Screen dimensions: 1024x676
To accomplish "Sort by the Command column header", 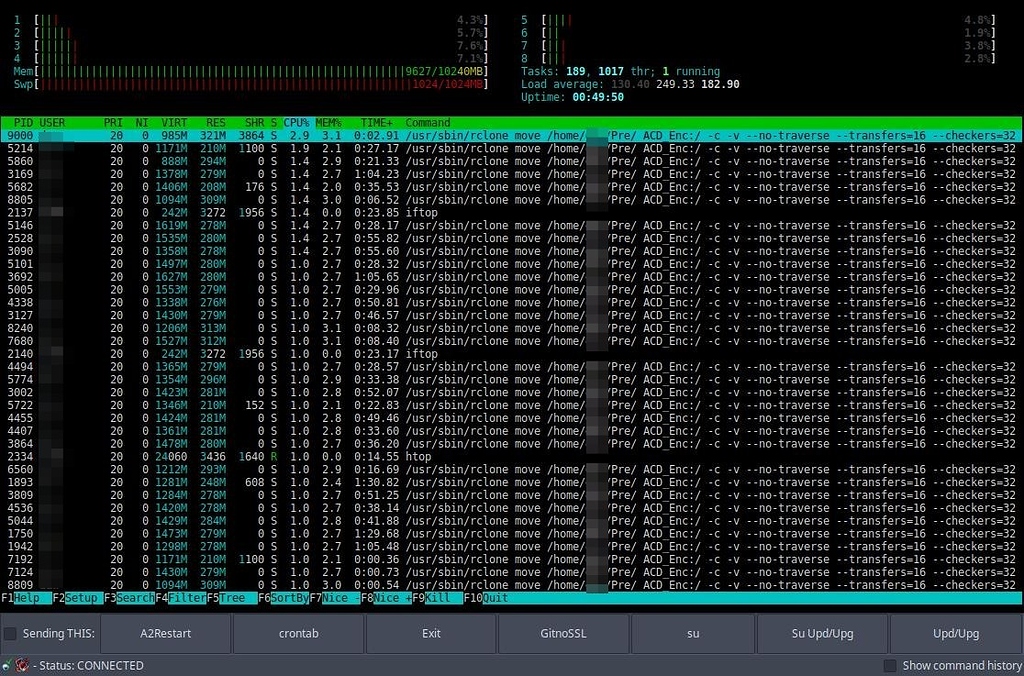I will (428, 123).
